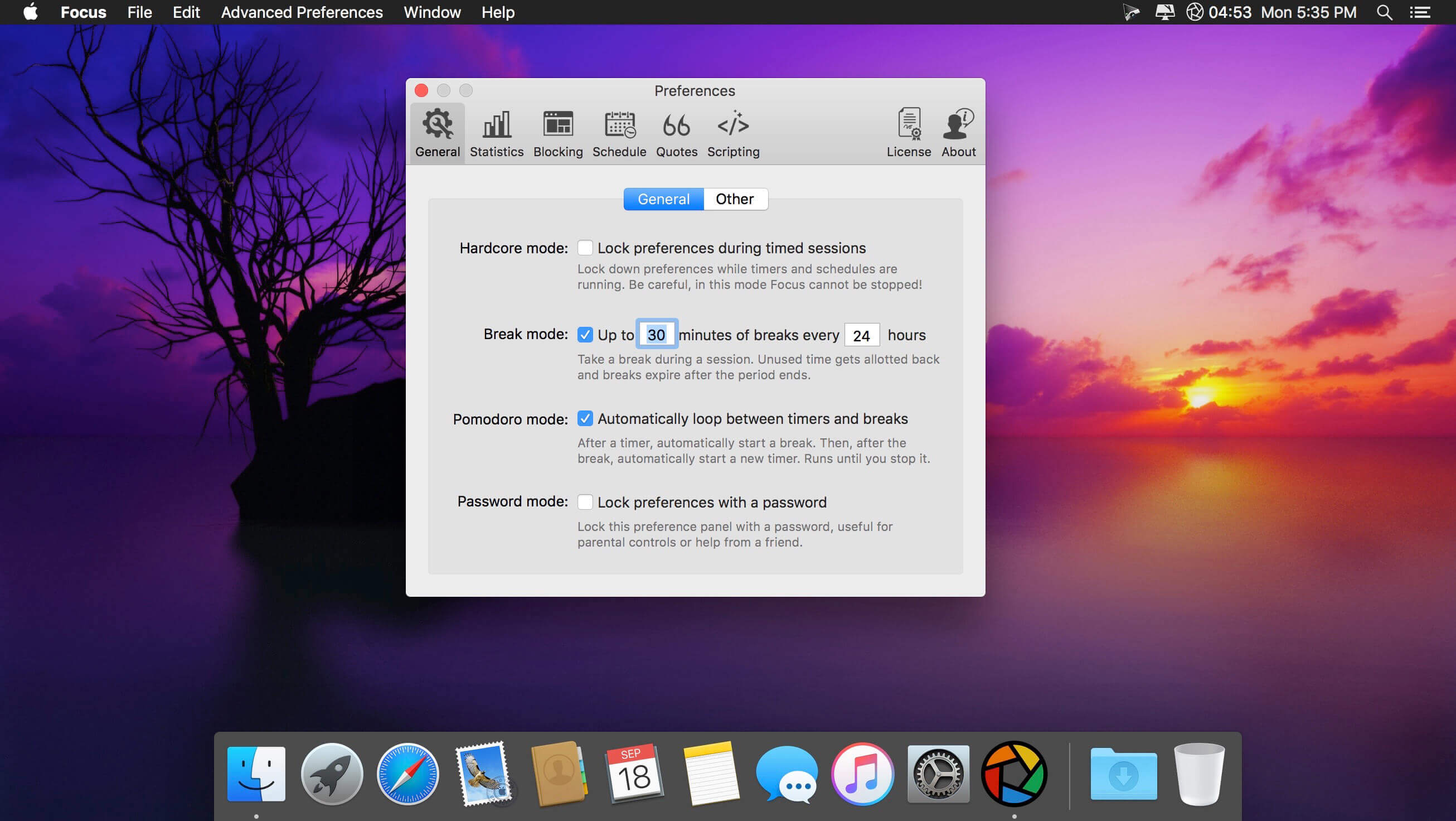Image resolution: width=1456 pixels, height=821 pixels.
Task: Open the Scripting preferences pane
Action: pyautogui.click(x=733, y=133)
